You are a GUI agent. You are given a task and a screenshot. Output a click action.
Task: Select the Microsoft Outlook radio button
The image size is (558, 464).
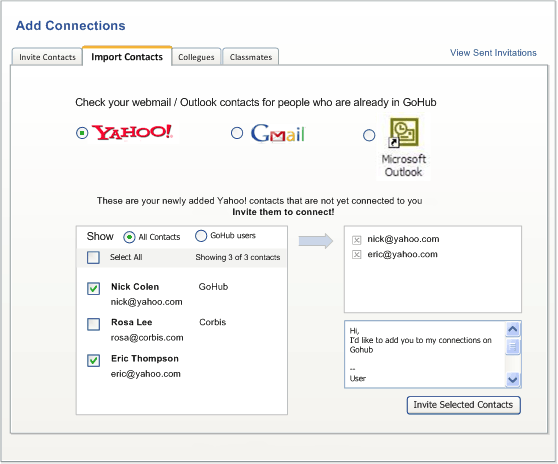pyautogui.click(x=369, y=135)
